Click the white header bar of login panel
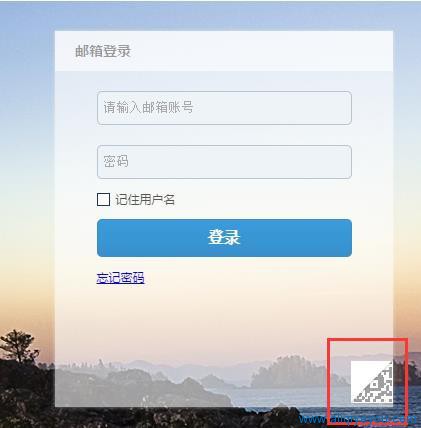The width and height of the screenshot is (421, 428). coord(224,51)
